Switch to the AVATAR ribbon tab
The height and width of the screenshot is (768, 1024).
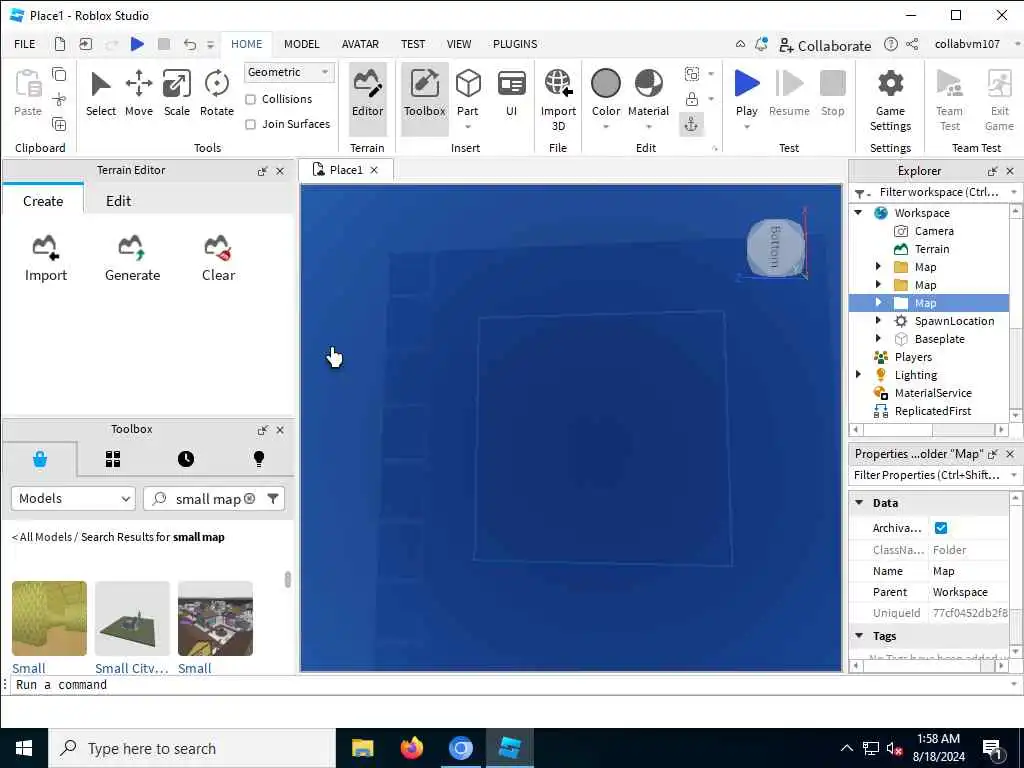point(360,44)
